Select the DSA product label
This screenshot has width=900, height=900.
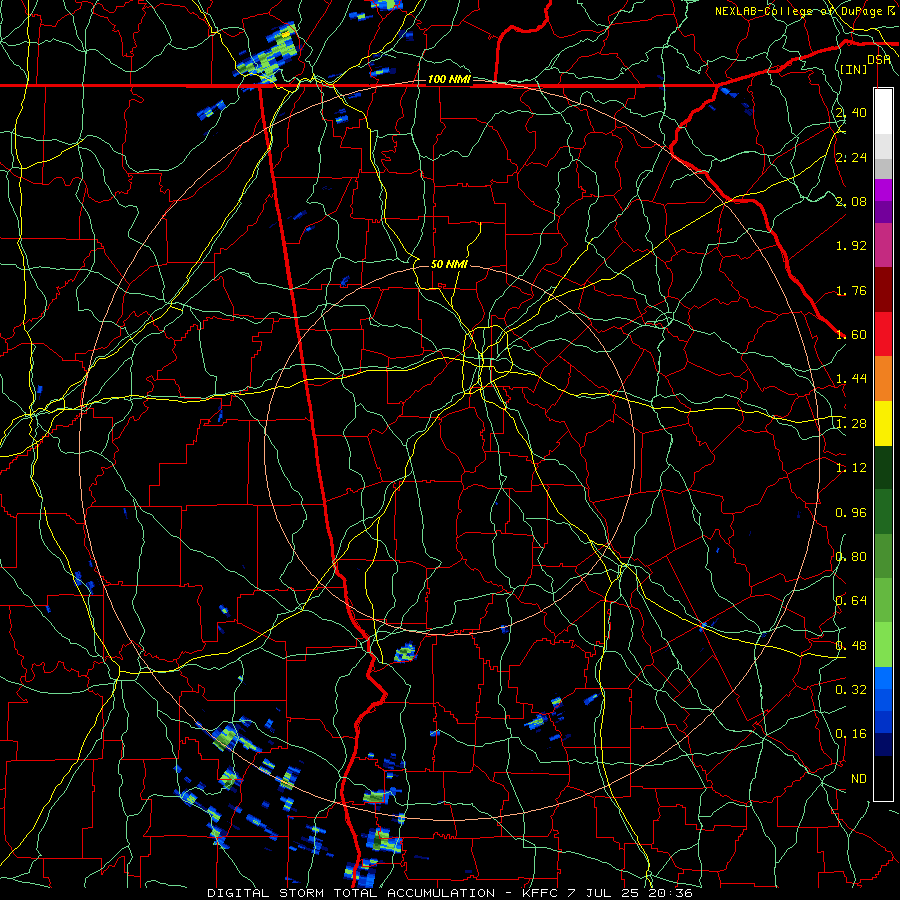point(879,60)
